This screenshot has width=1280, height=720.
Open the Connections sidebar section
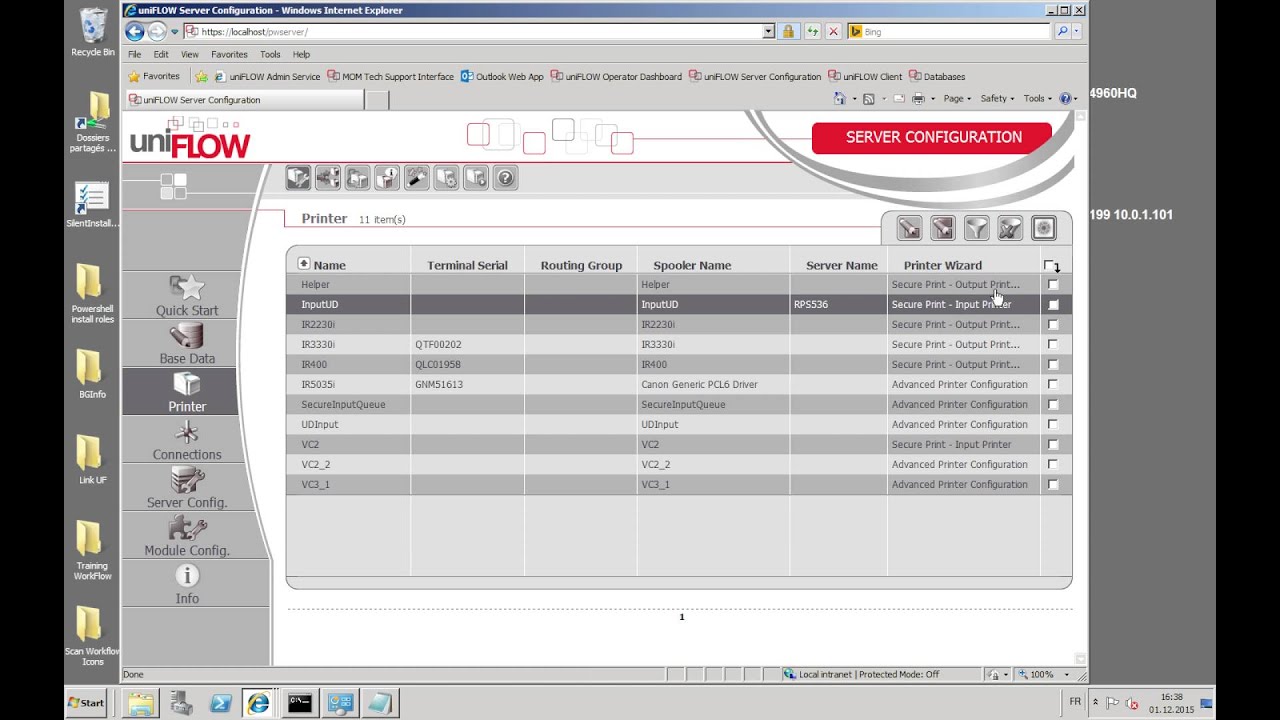point(187,439)
